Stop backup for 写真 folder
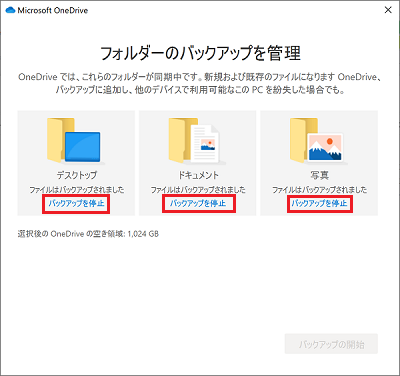The height and width of the screenshot is (376, 400). [x=319, y=203]
